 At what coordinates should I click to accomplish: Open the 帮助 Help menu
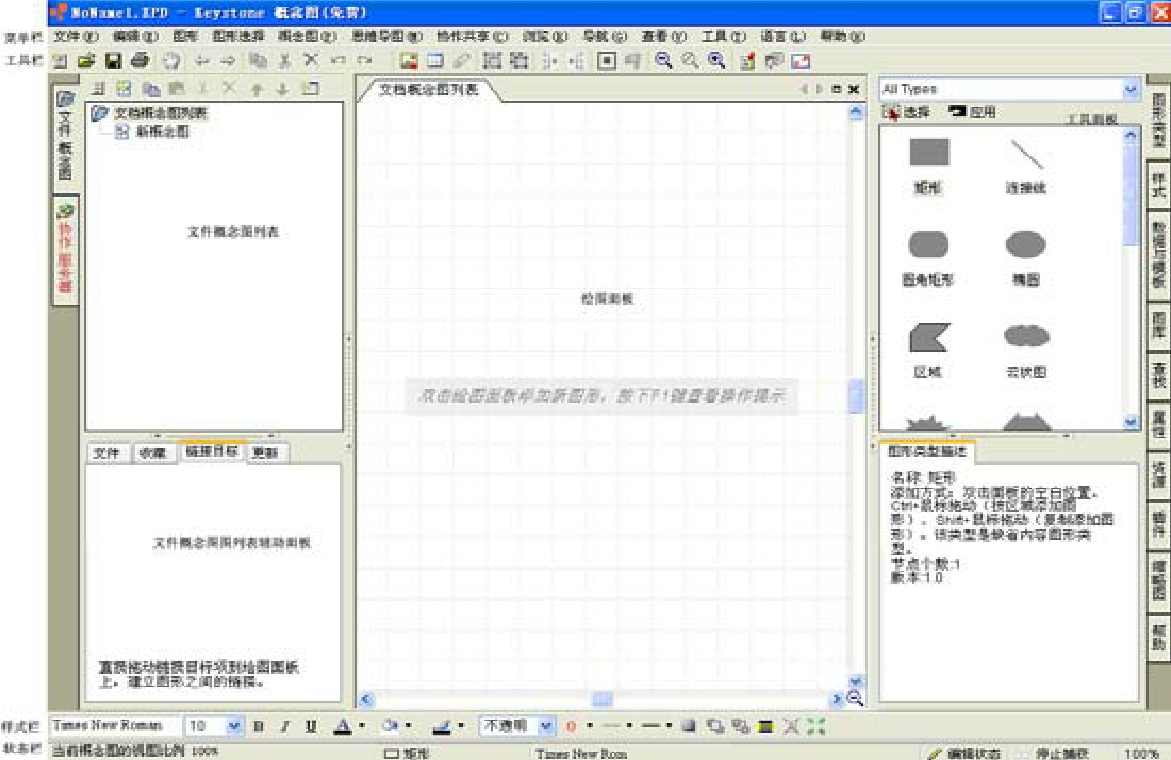pos(842,36)
